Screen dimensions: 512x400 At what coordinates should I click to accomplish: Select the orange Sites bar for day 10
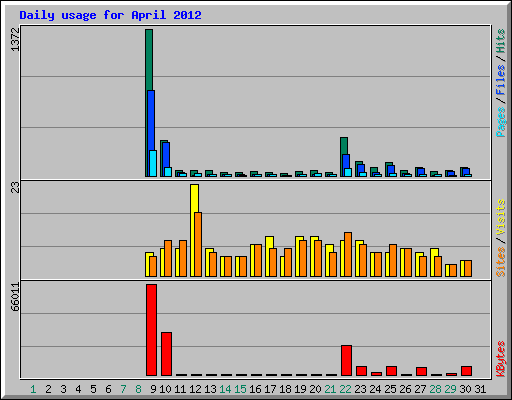(x=168, y=258)
